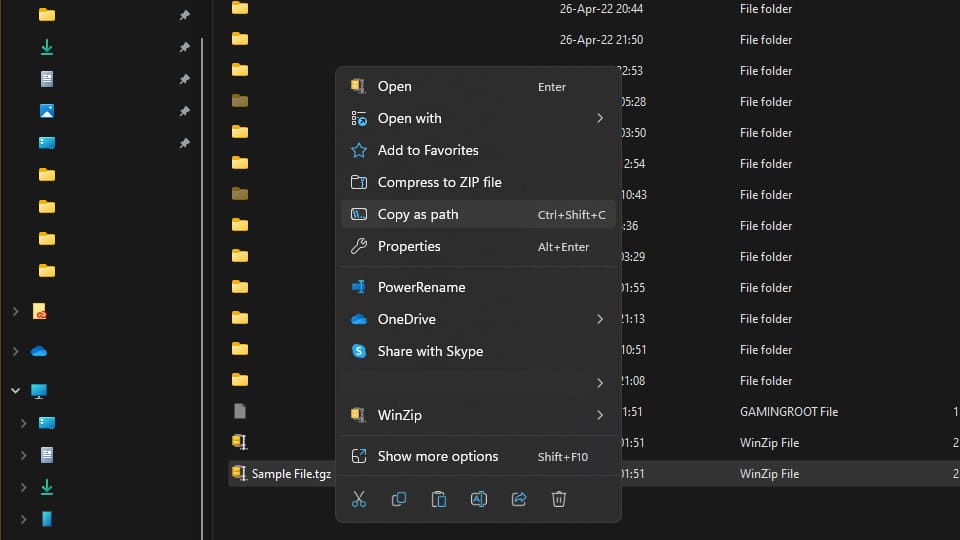
Task: Click the Delete trash can icon
Action: (x=559, y=499)
